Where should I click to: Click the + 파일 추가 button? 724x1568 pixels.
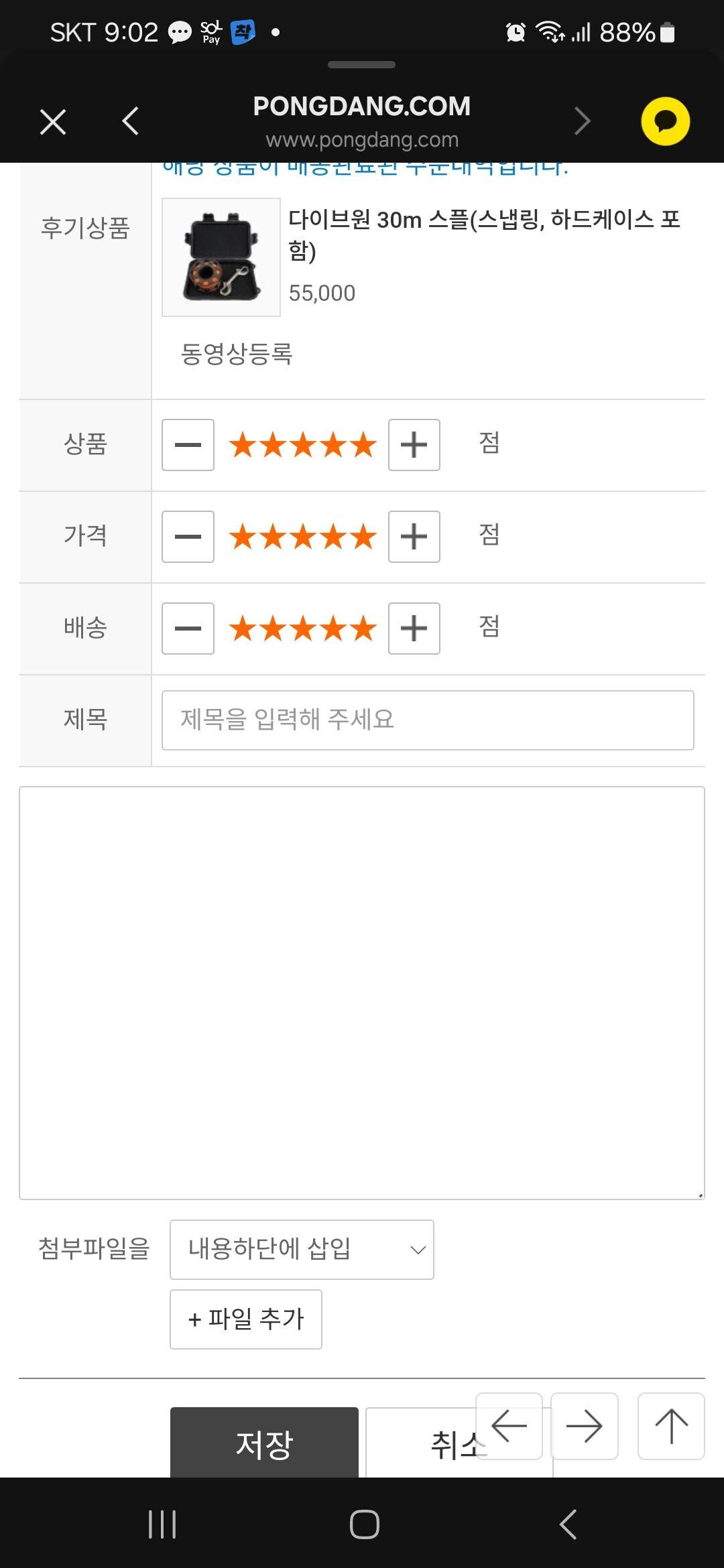point(246,1319)
